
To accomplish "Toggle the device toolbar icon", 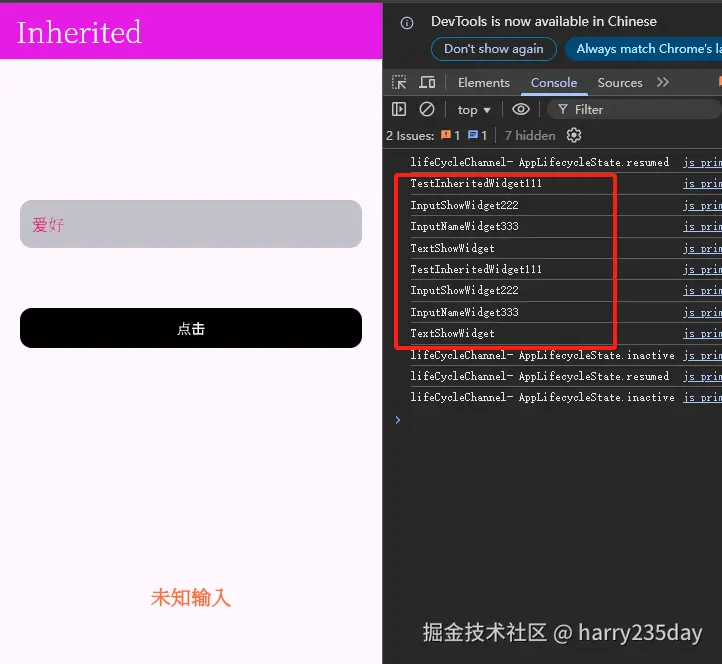I will tap(427, 82).
